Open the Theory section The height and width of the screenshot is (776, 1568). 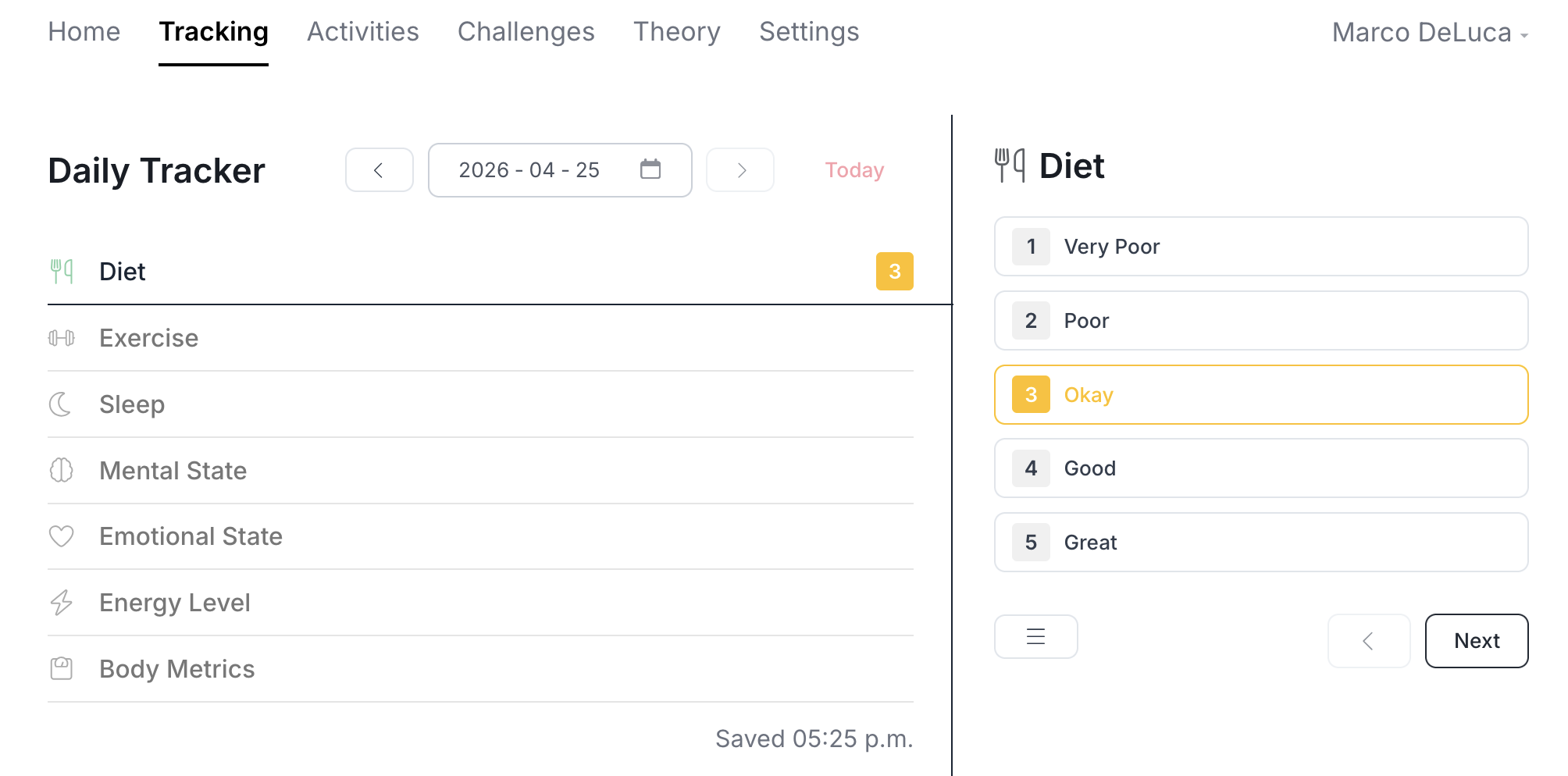(x=676, y=32)
